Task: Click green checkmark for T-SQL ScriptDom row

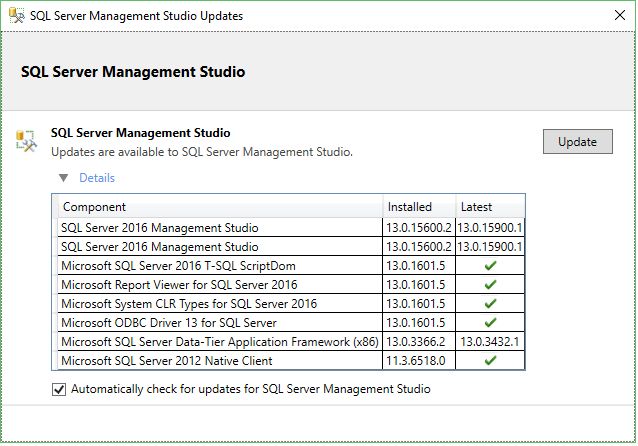Action: (x=490, y=265)
